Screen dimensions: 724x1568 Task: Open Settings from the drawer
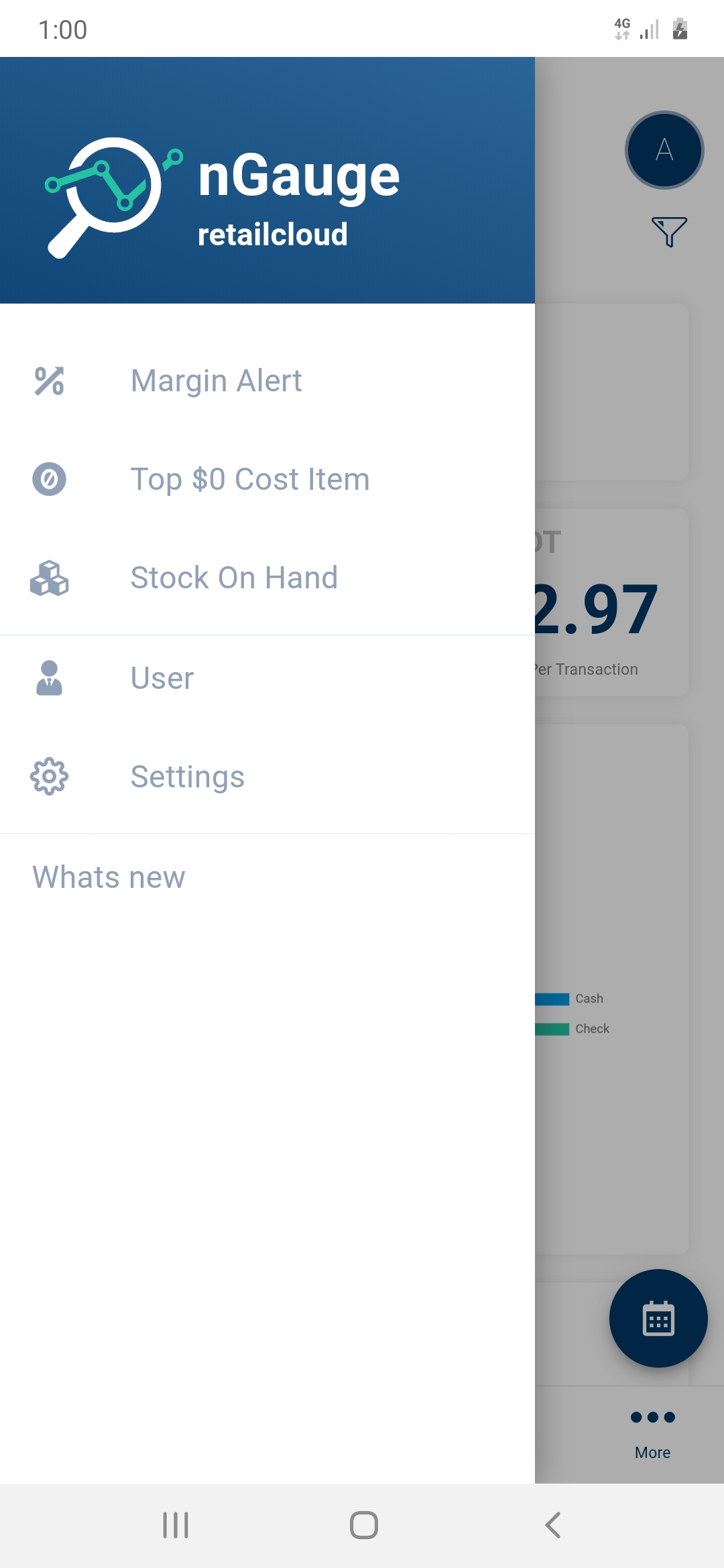188,777
